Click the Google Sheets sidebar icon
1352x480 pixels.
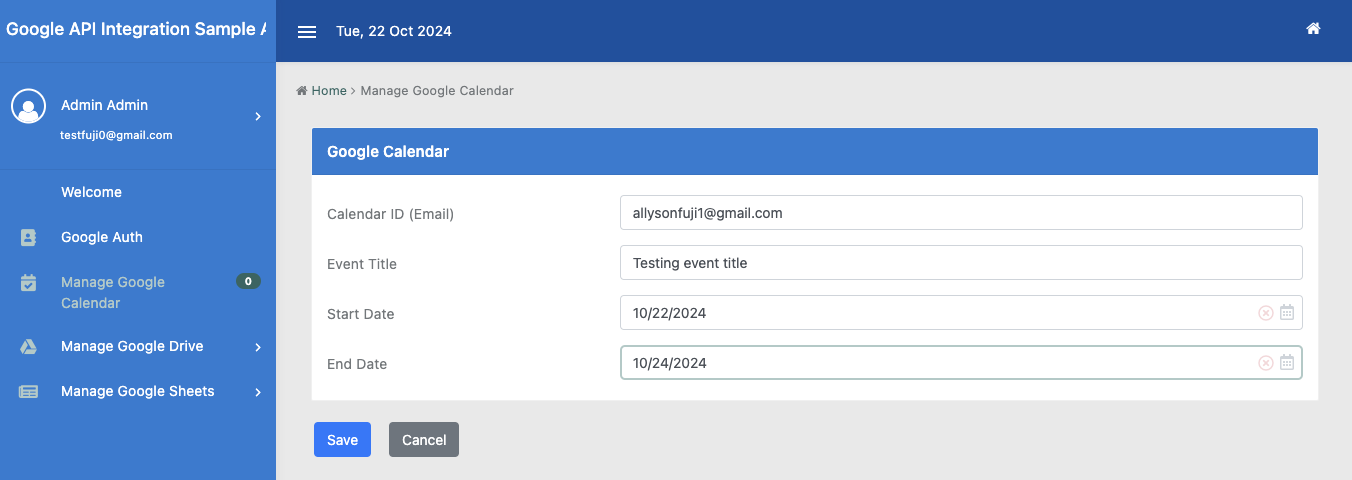pos(29,392)
